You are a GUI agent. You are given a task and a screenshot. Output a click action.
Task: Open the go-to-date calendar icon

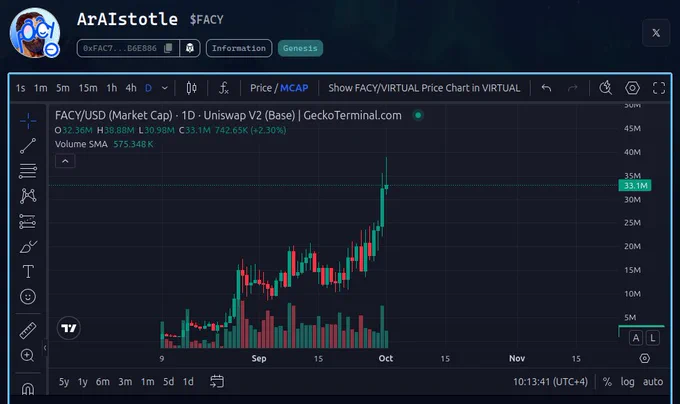coord(217,381)
